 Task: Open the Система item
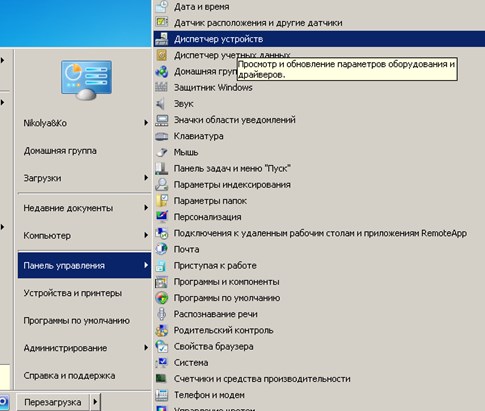319,363
